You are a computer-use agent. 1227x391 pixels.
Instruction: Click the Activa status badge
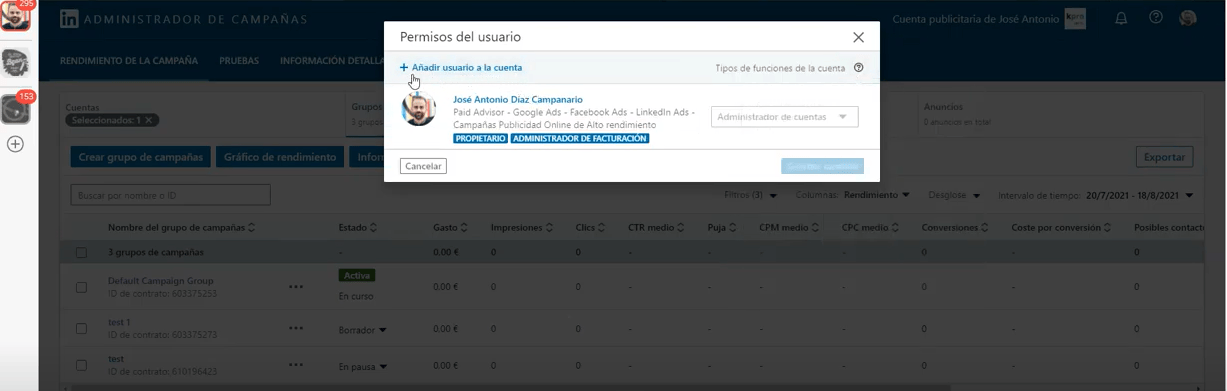(357, 275)
